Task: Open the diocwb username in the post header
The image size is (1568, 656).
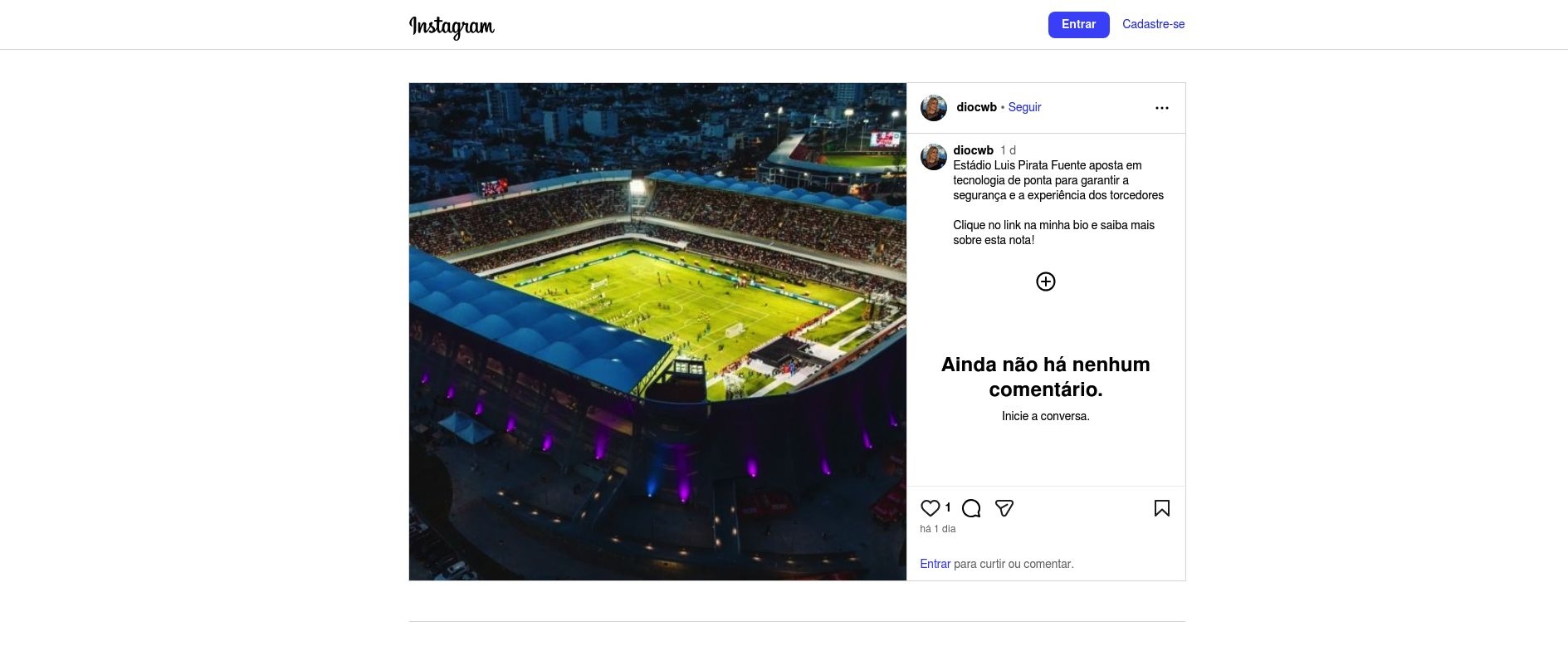Action: (976, 107)
